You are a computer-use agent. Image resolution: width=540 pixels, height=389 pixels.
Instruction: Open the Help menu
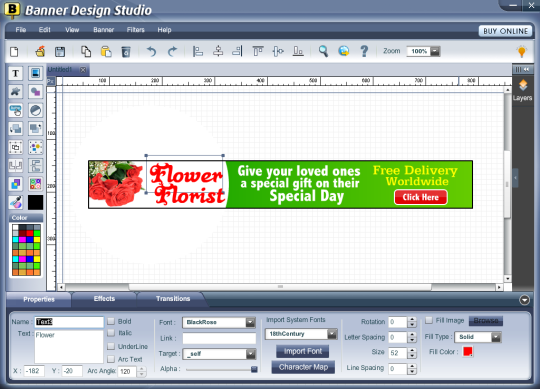tap(164, 30)
